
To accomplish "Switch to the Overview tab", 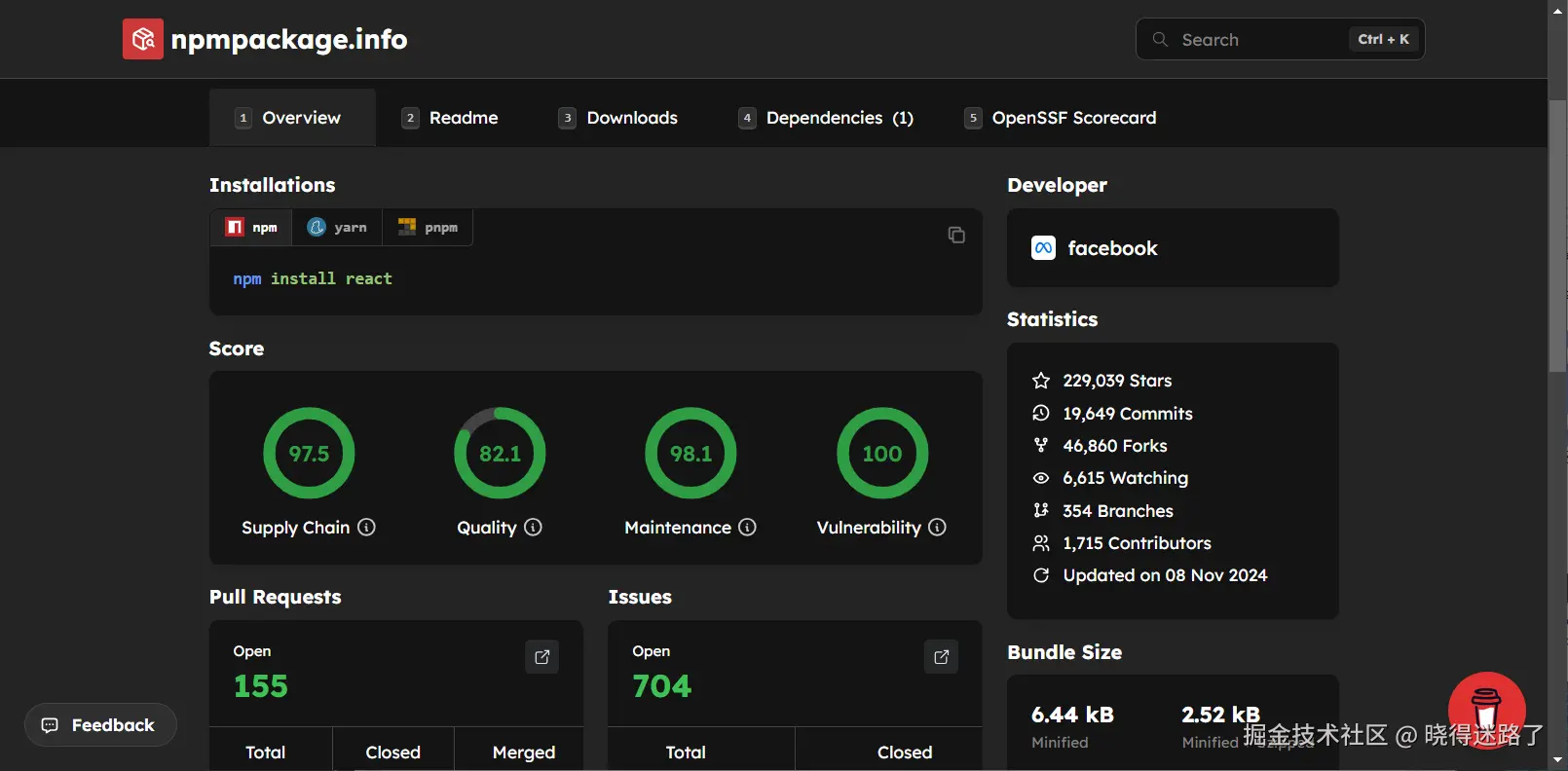I will coord(292,118).
